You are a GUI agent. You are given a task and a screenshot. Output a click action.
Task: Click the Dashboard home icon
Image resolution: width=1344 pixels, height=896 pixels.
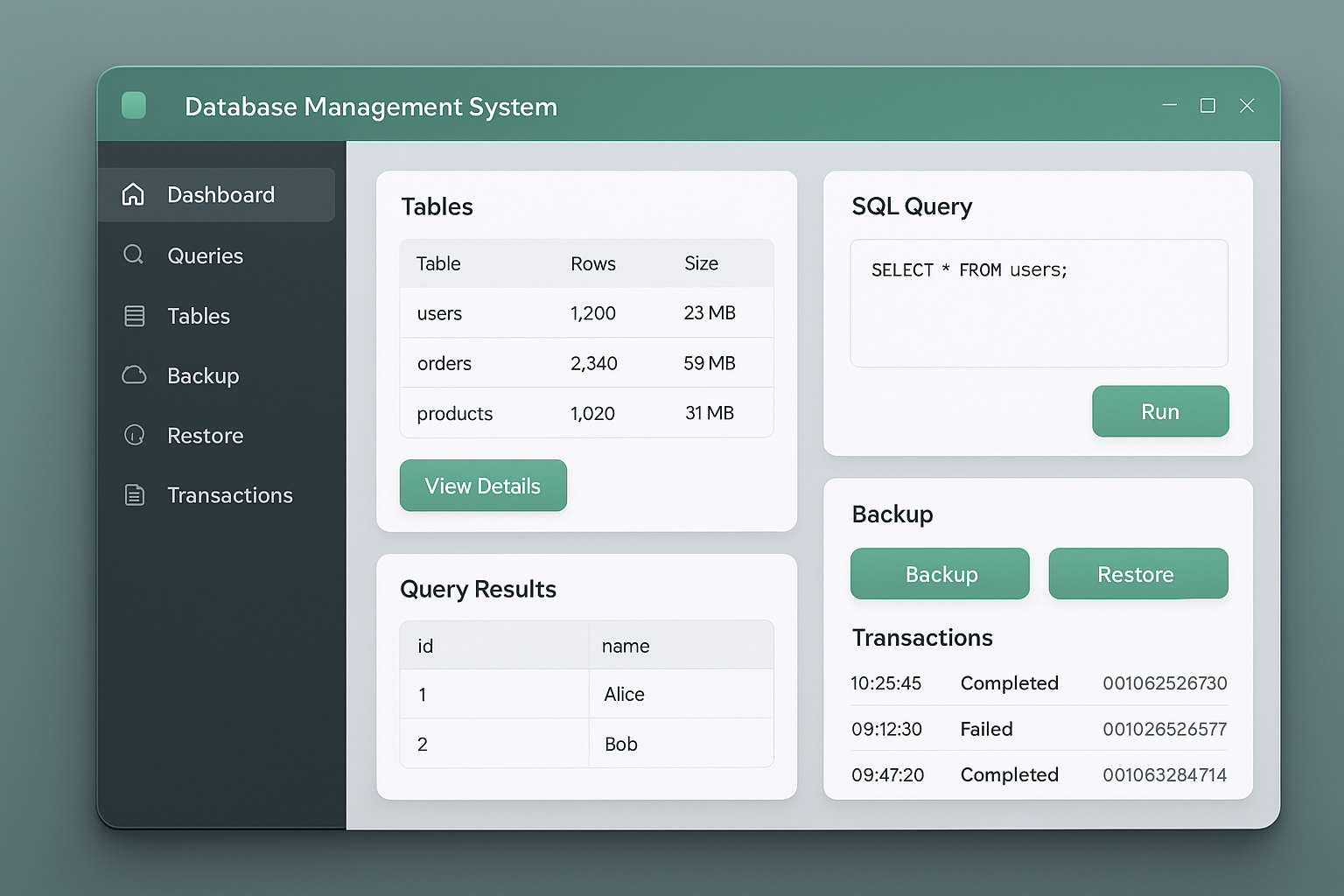coord(133,194)
